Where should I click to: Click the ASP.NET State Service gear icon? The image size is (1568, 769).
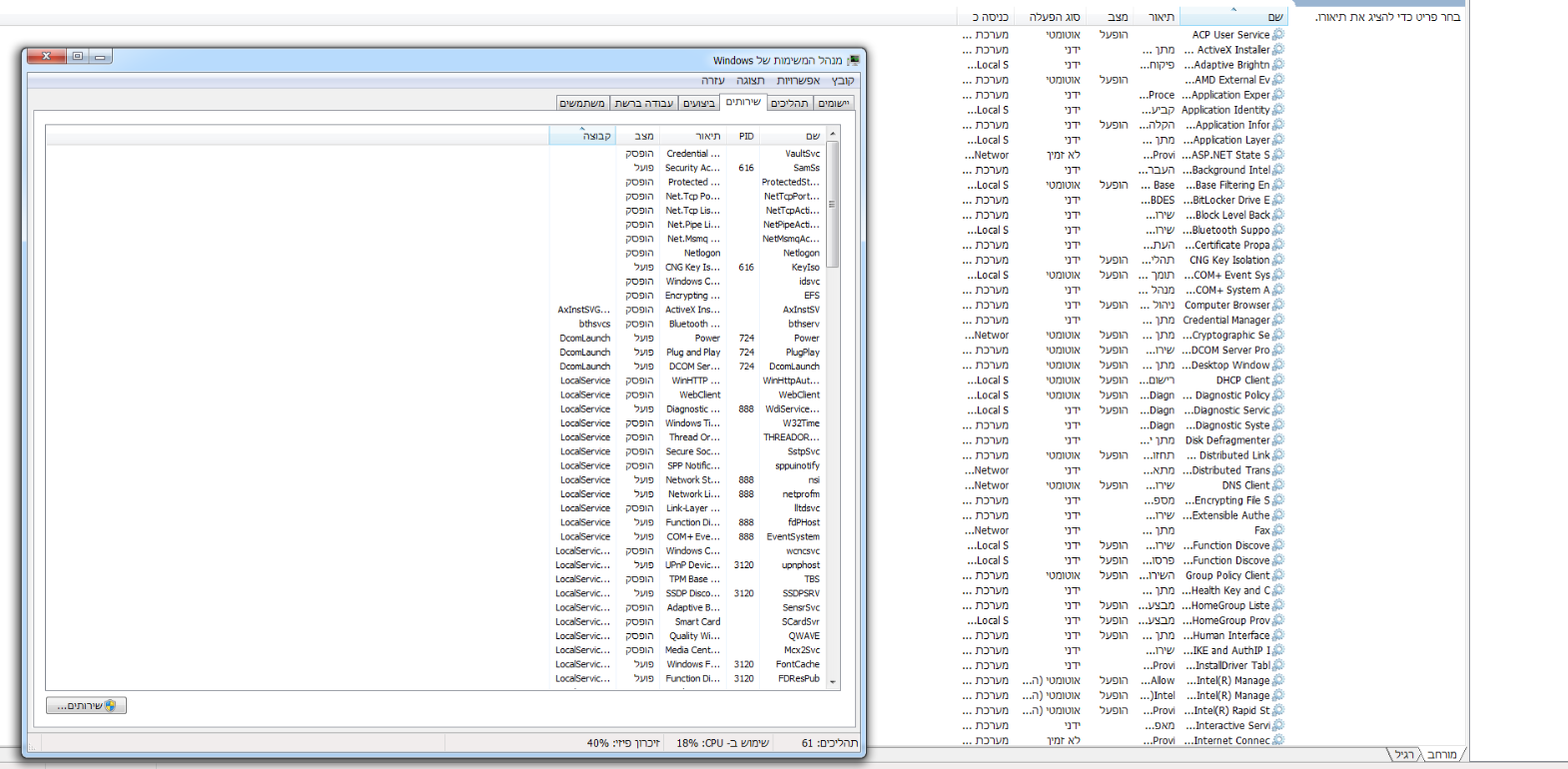pos(1278,155)
